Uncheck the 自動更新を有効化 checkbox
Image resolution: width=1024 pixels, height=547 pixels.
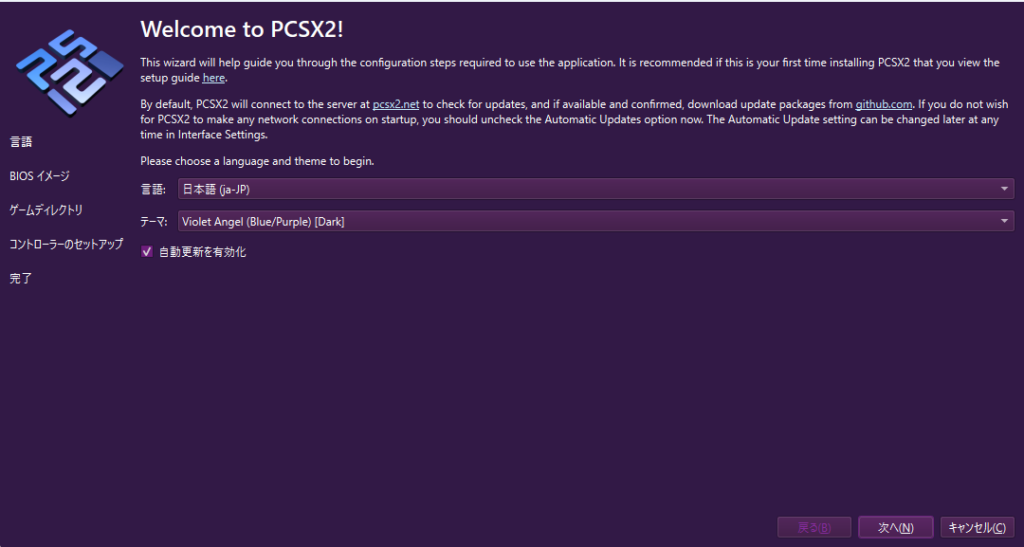pos(147,251)
